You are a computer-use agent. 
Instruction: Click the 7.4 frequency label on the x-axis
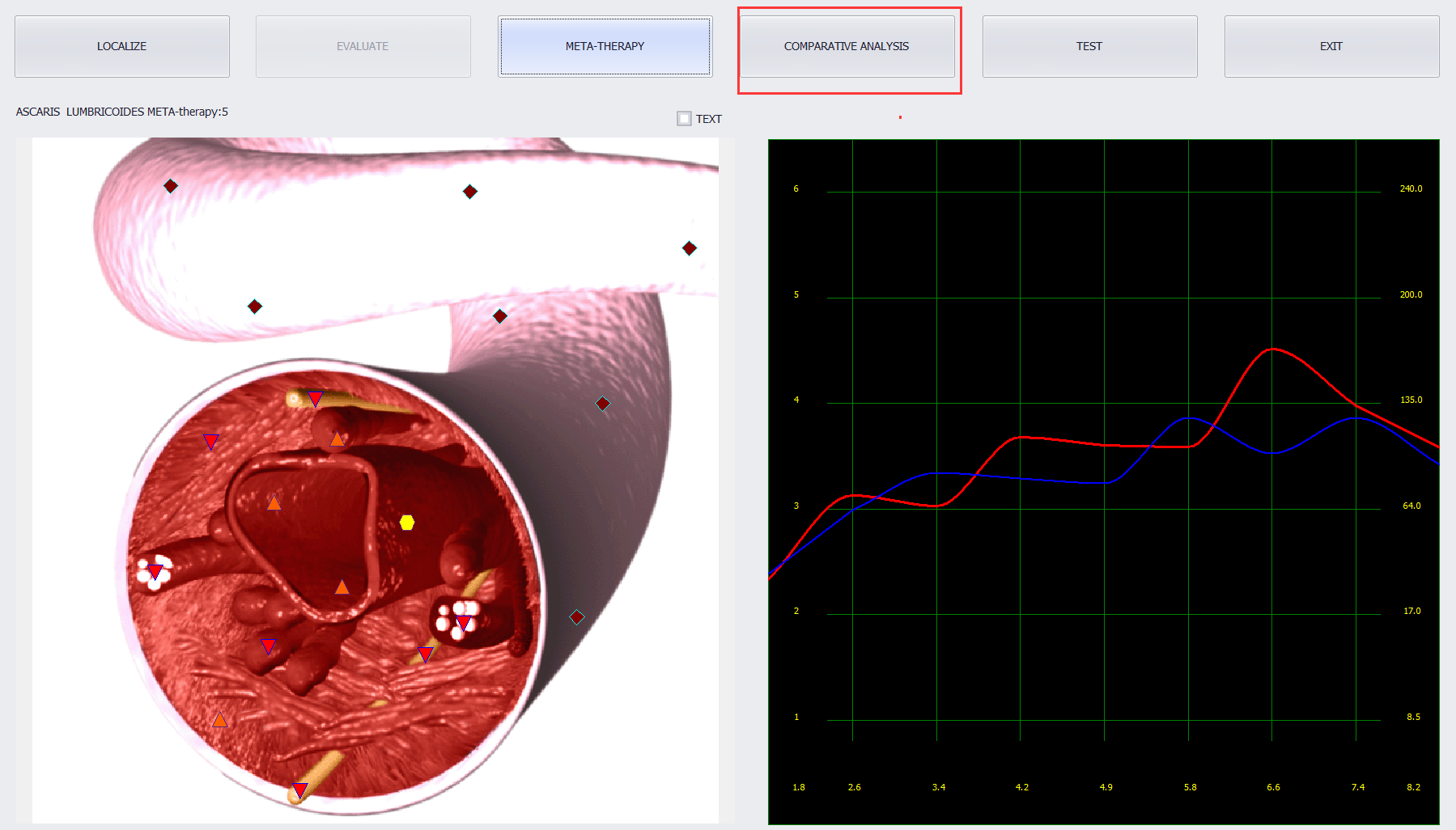click(1358, 787)
